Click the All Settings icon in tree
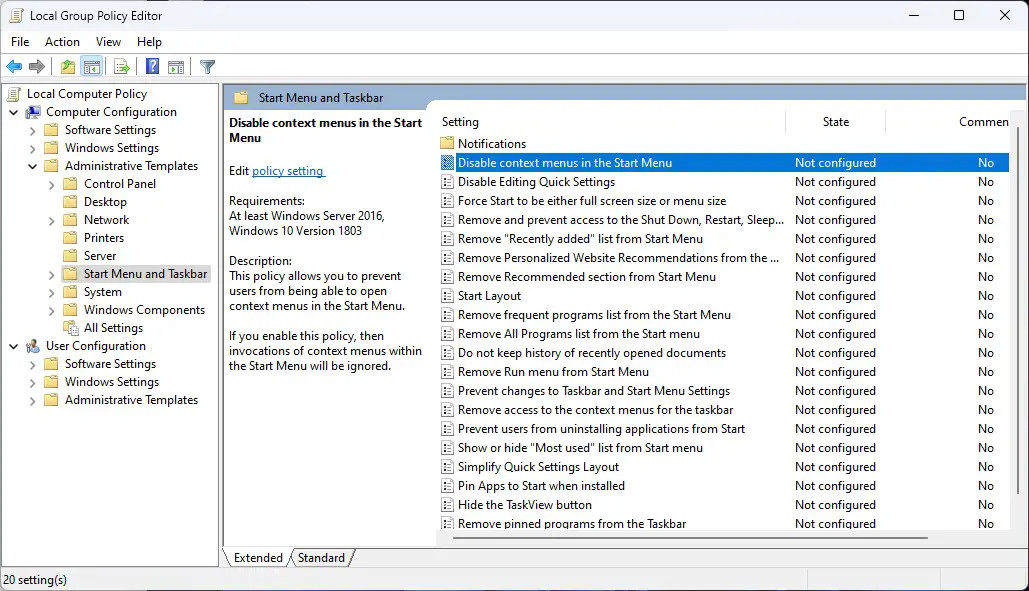Viewport: 1029px width, 591px height. click(71, 328)
